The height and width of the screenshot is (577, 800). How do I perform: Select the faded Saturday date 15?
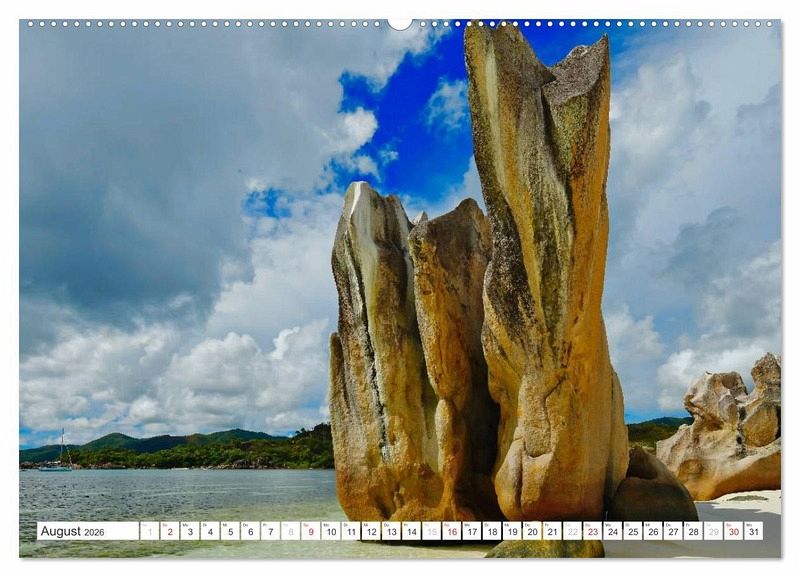click(x=432, y=531)
